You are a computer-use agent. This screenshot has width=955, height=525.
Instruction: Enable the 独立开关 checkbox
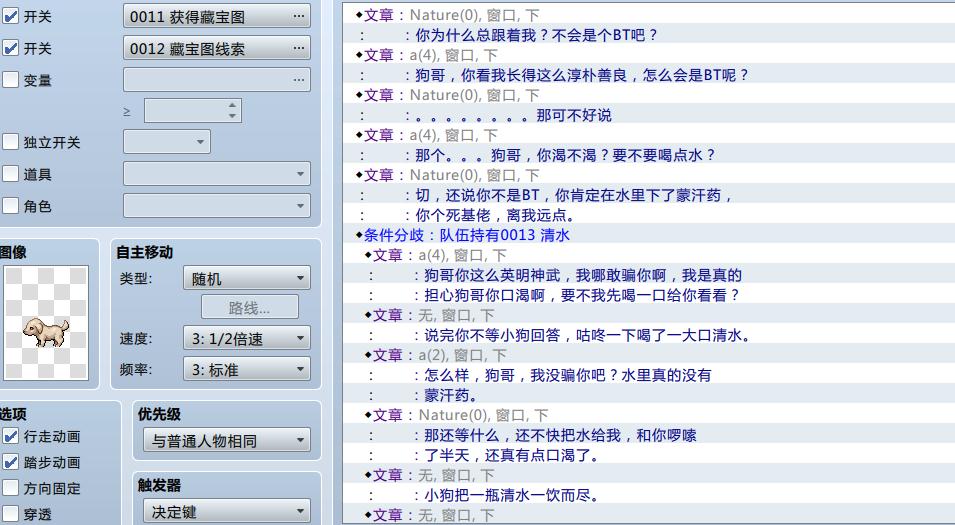coord(10,142)
